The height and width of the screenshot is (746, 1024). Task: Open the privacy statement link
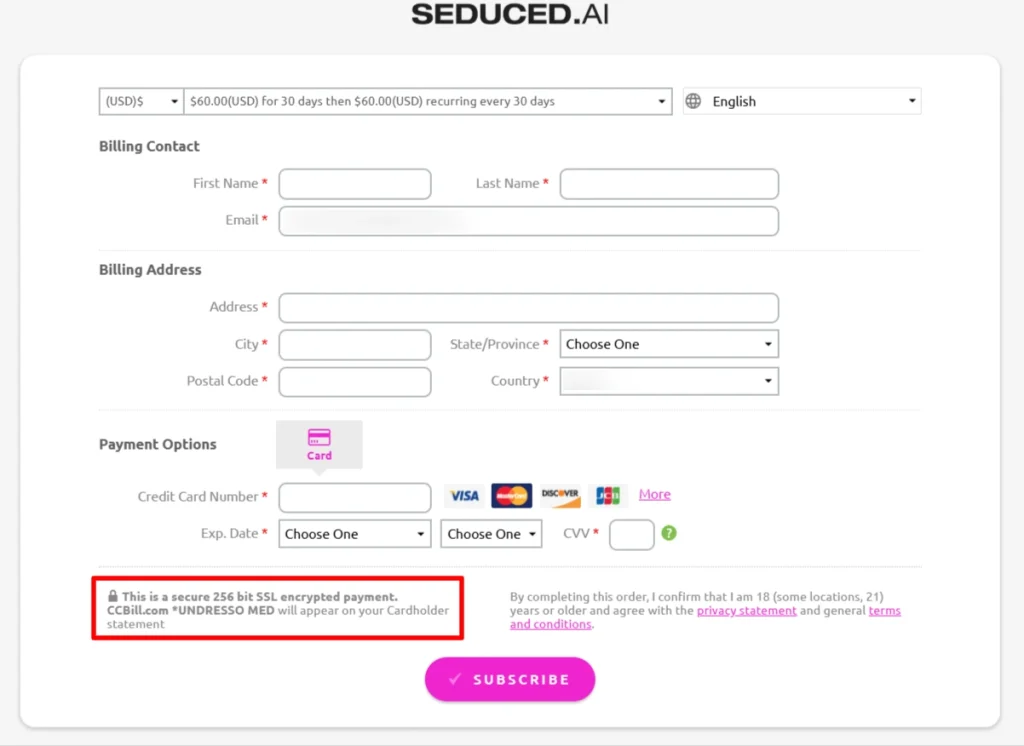(x=746, y=610)
